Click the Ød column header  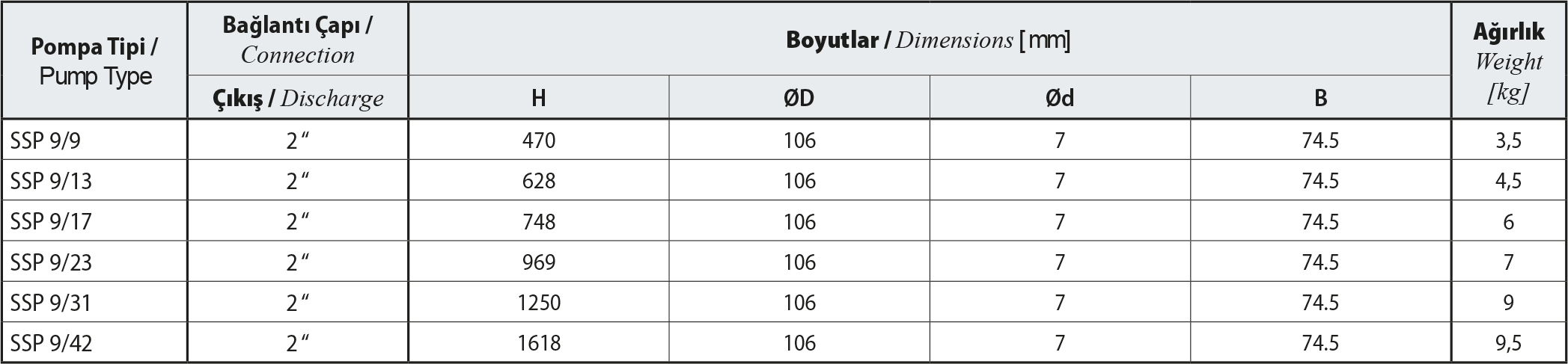coord(1059,97)
